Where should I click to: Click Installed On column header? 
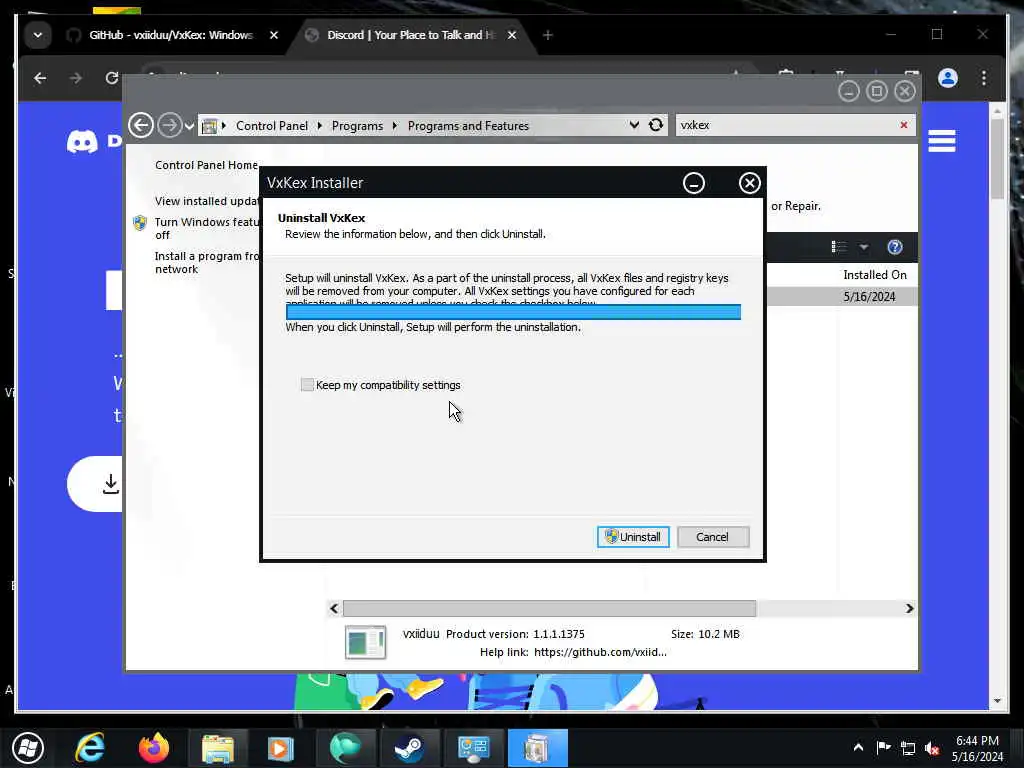(874, 275)
